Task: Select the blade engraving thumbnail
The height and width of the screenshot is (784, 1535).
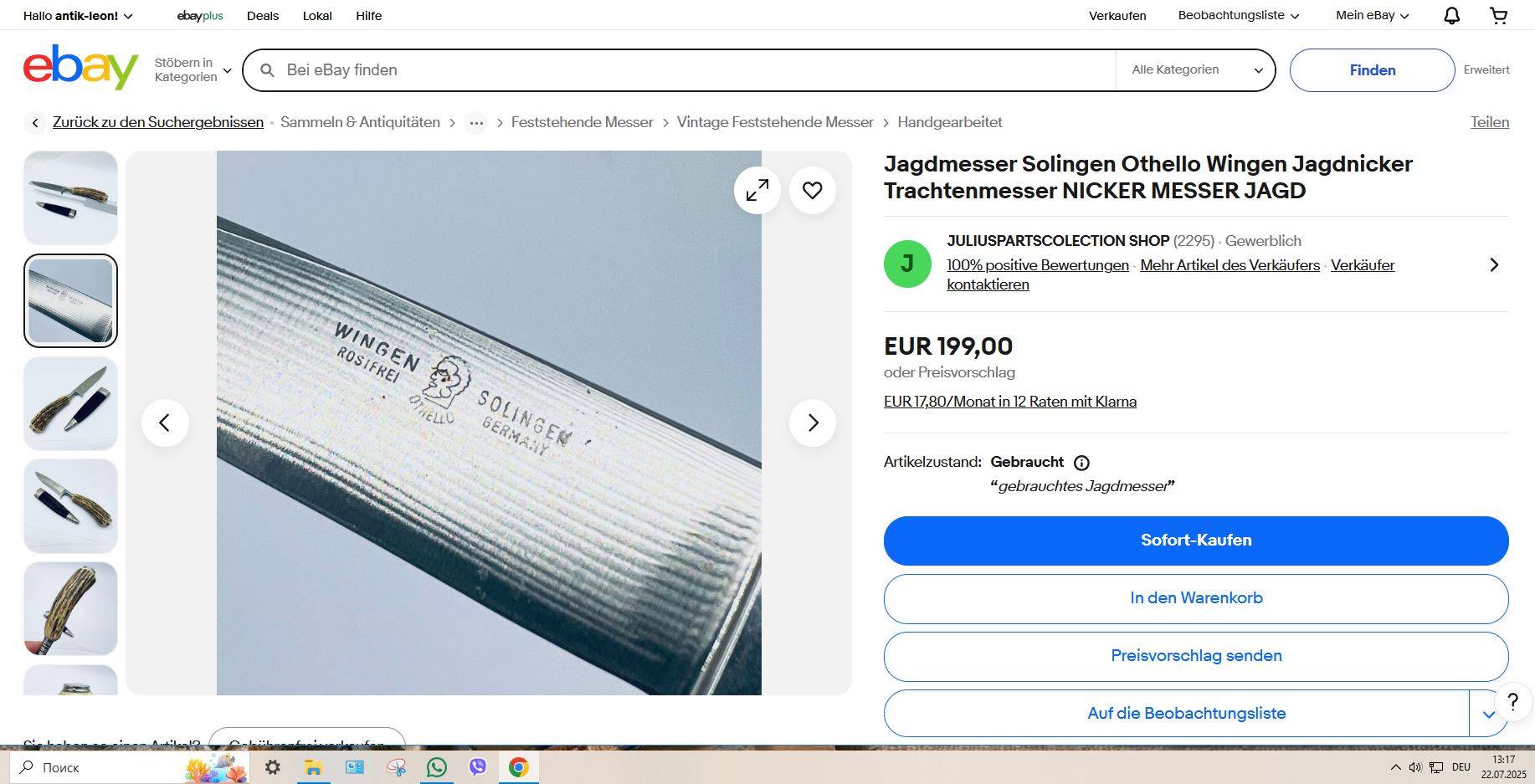Action: pyautogui.click(x=70, y=300)
